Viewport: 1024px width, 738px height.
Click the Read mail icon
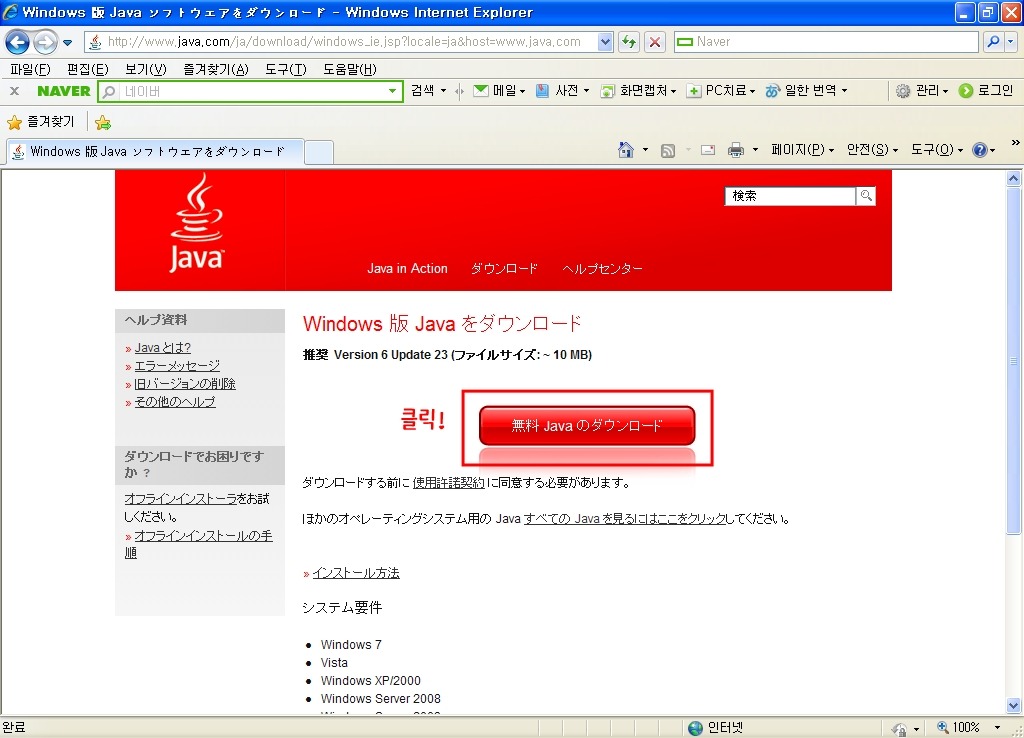click(707, 151)
